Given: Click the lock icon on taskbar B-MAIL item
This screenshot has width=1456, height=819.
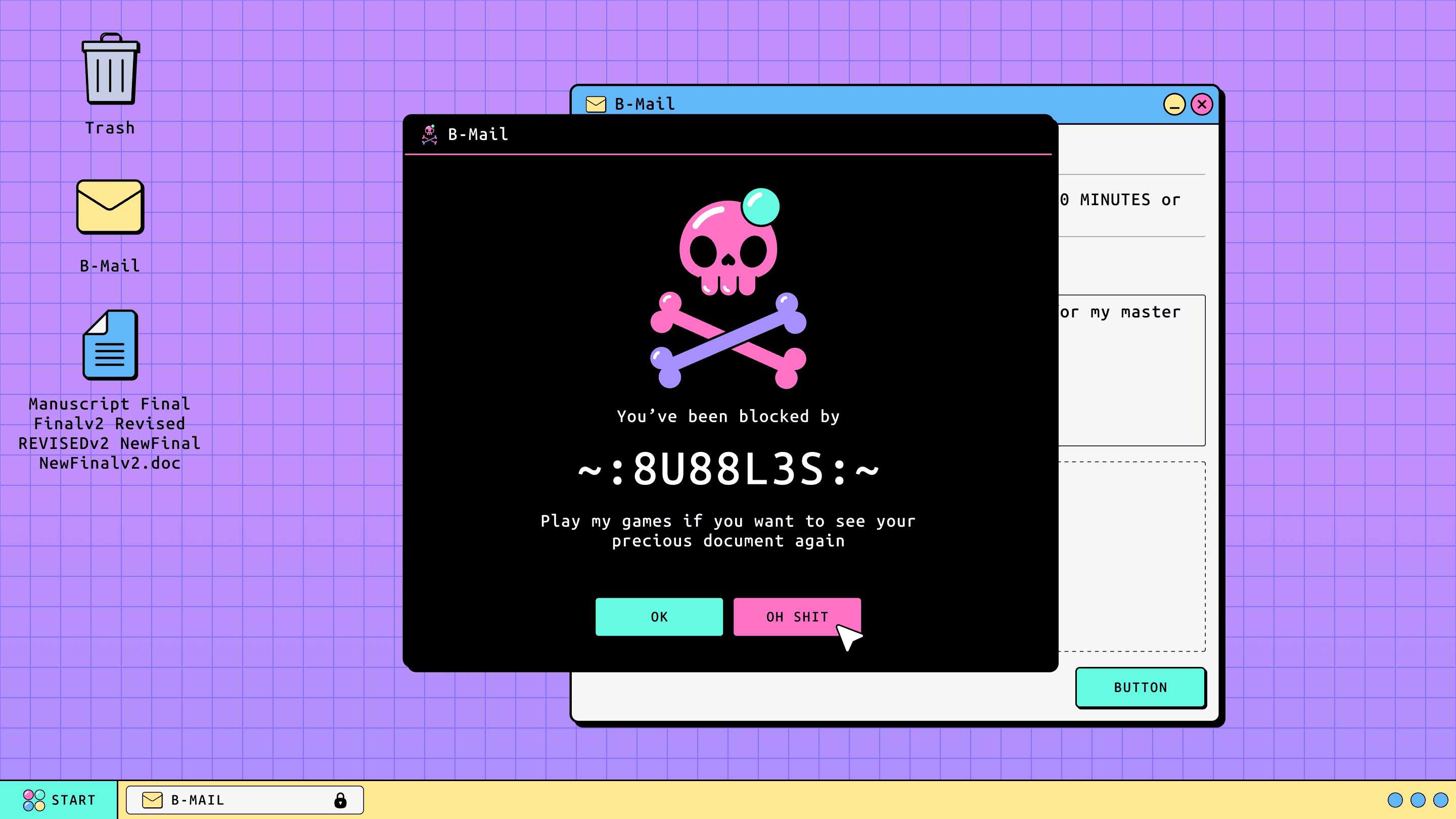Looking at the screenshot, I should point(340,800).
